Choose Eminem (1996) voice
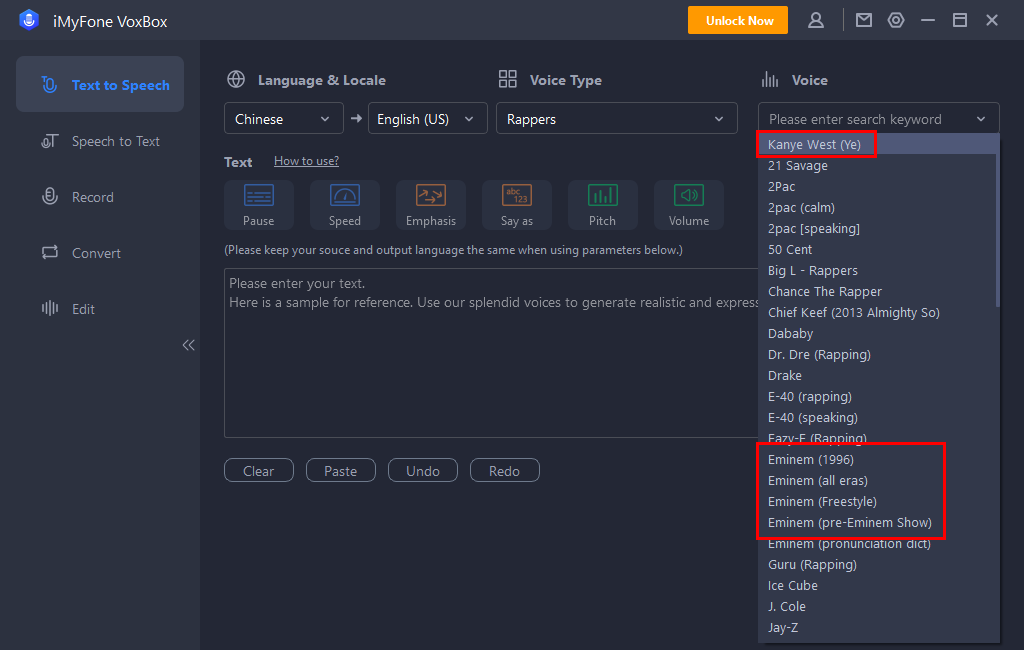Image resolution: width=1024 pixels, height=650 pixels. click(x=878, y=459)
